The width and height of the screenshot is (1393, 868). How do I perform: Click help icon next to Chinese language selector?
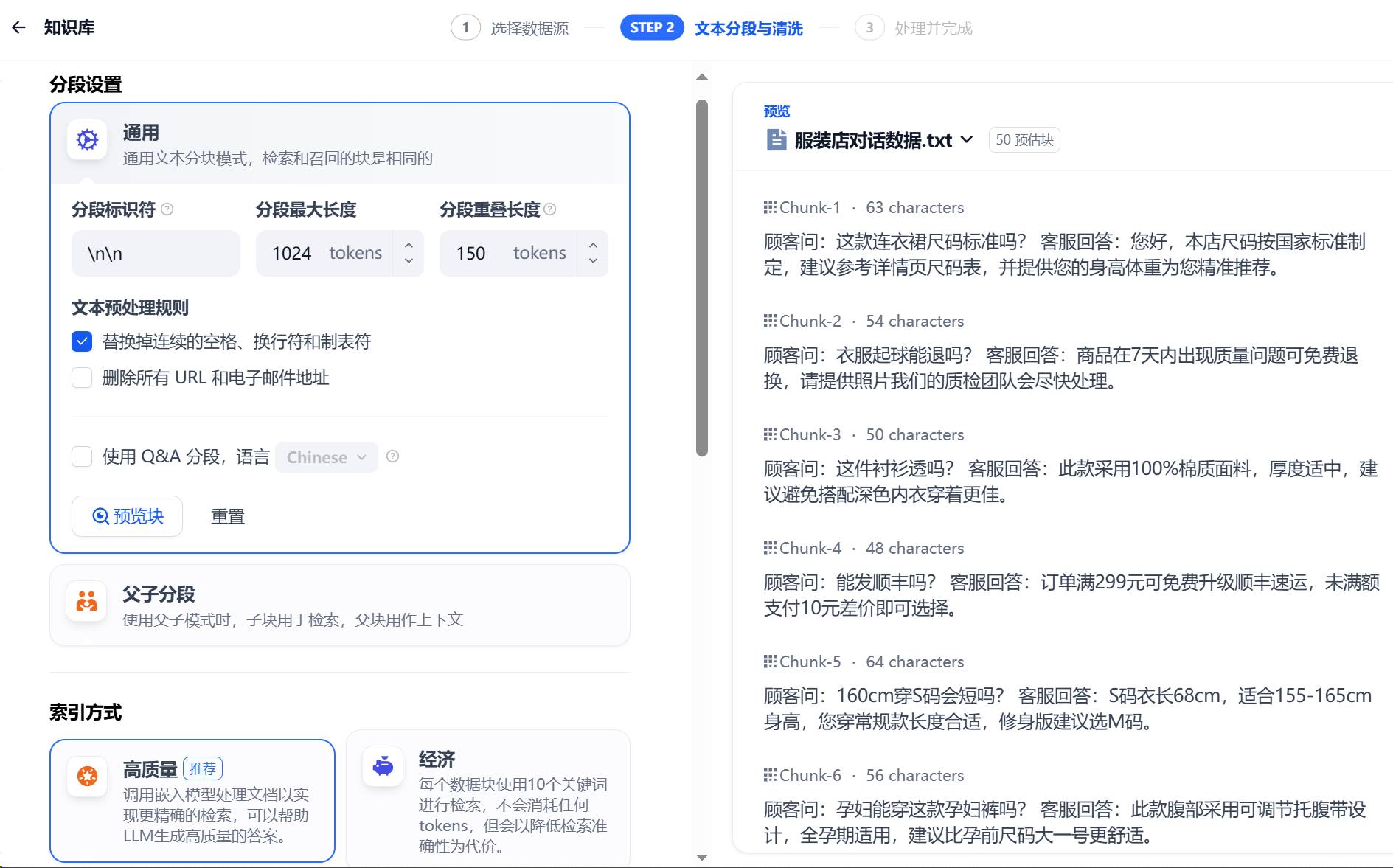click(393, 456)
